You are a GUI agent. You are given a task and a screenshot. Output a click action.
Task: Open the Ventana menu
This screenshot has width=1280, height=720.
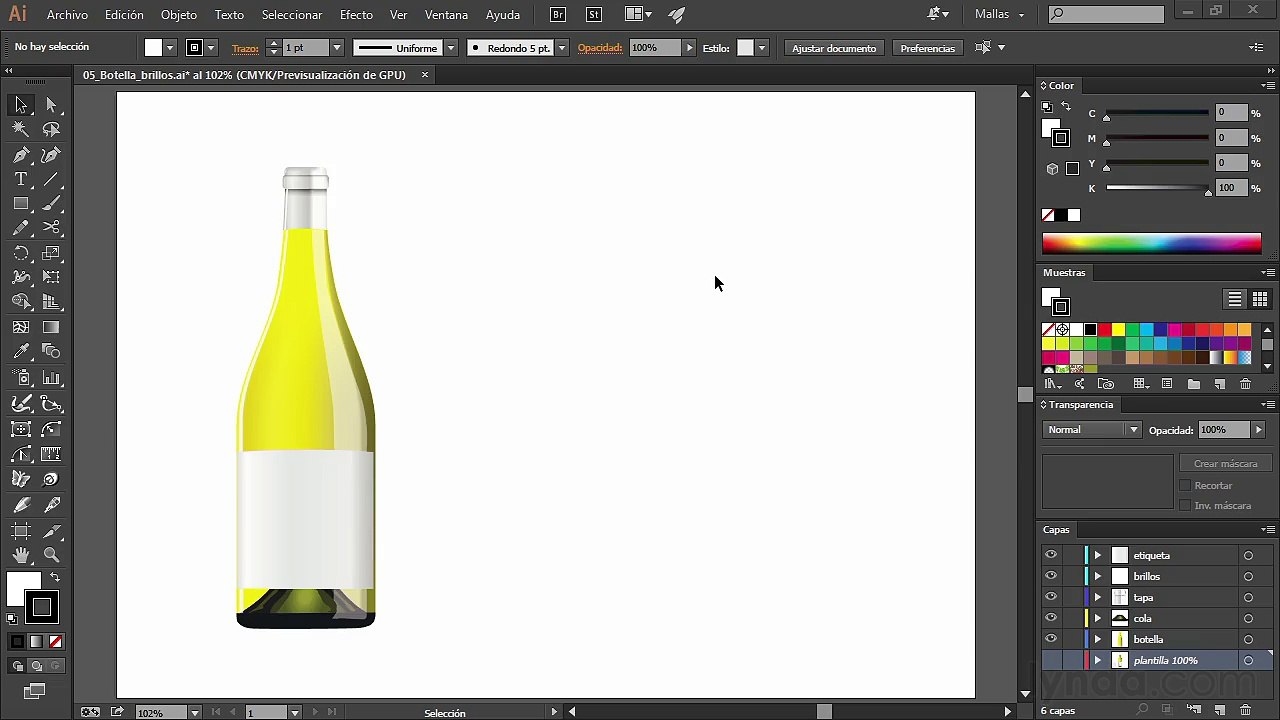pos(446,15)
